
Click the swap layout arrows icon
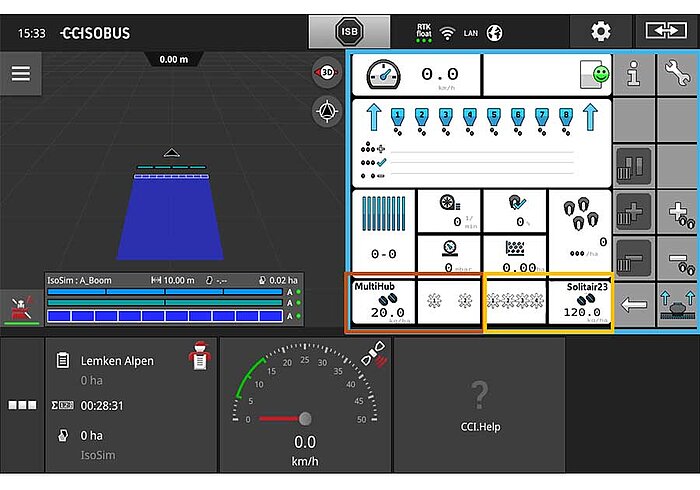666,32
